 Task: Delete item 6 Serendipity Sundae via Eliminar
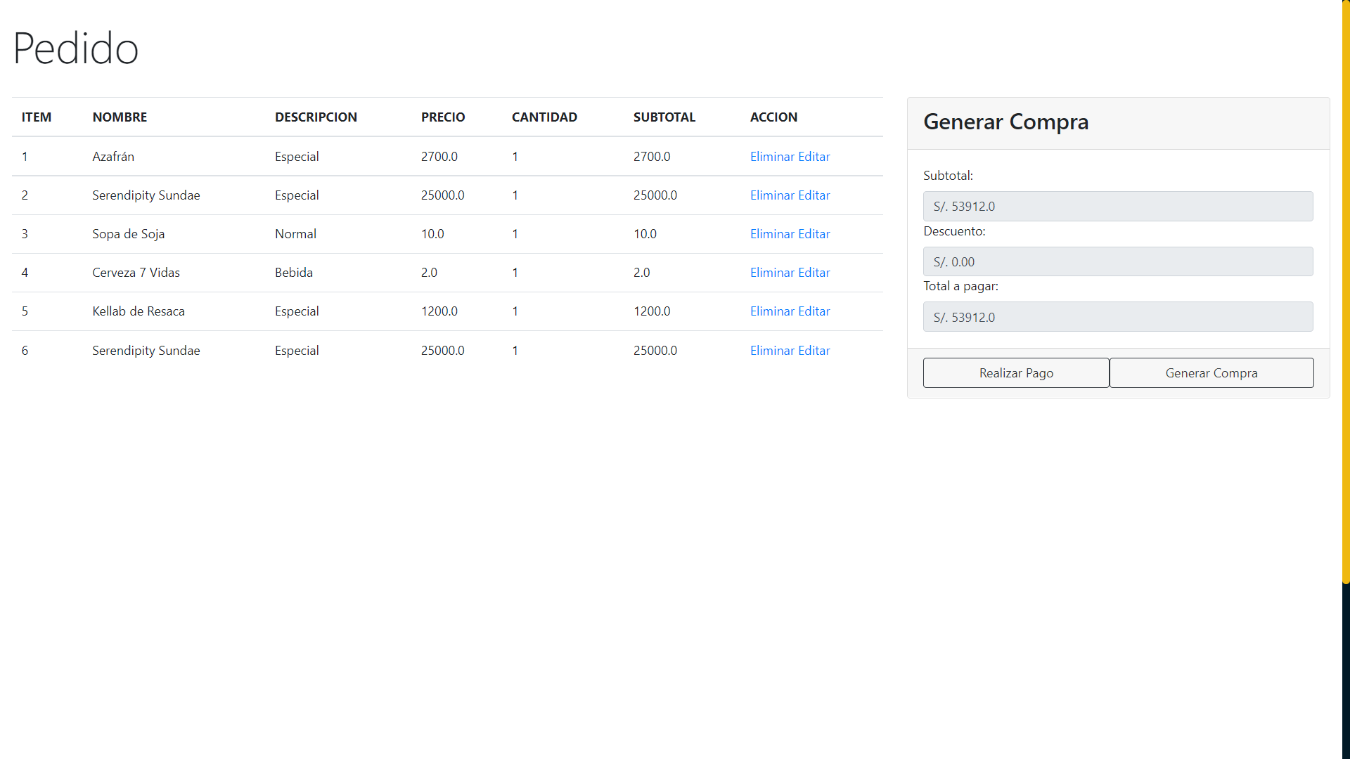click(772, 350)
